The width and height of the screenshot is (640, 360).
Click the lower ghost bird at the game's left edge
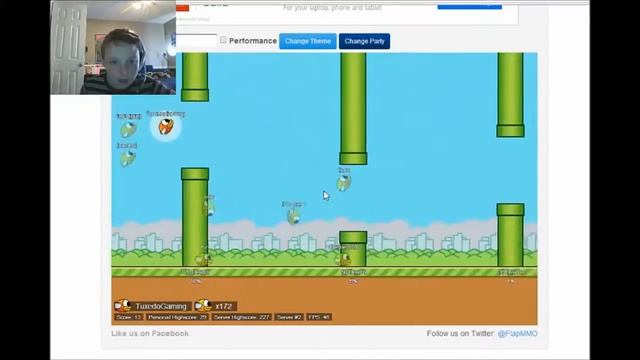coord(128,159)
